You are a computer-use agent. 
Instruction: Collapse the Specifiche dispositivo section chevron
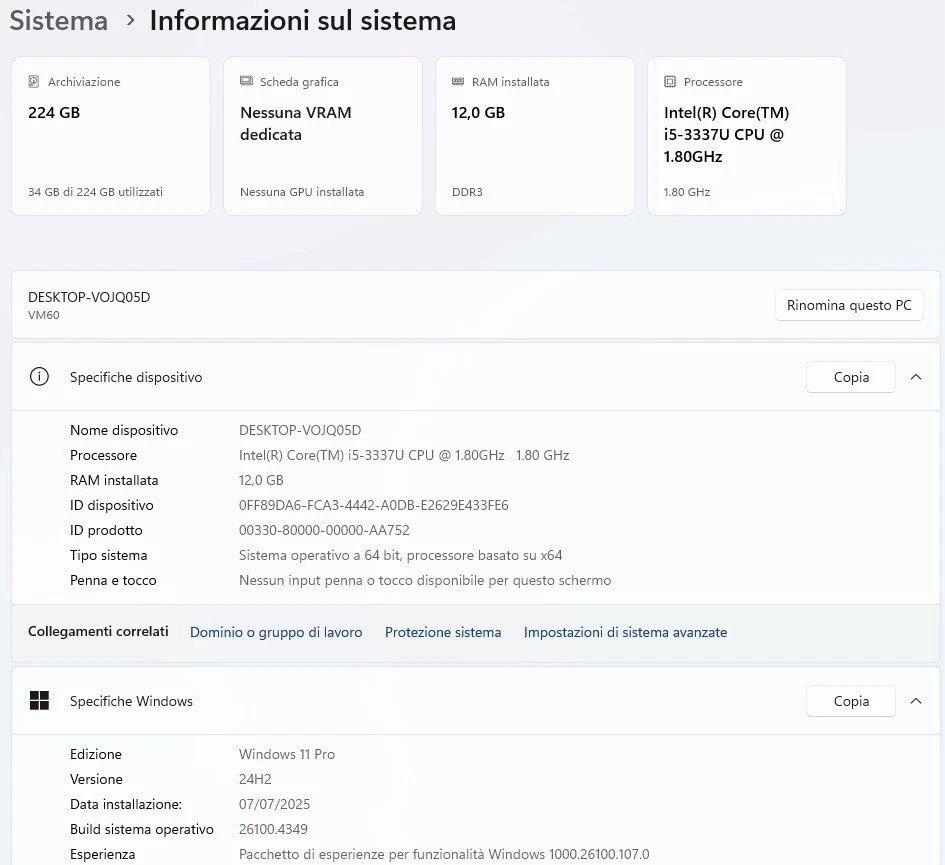tap(915, 377)
